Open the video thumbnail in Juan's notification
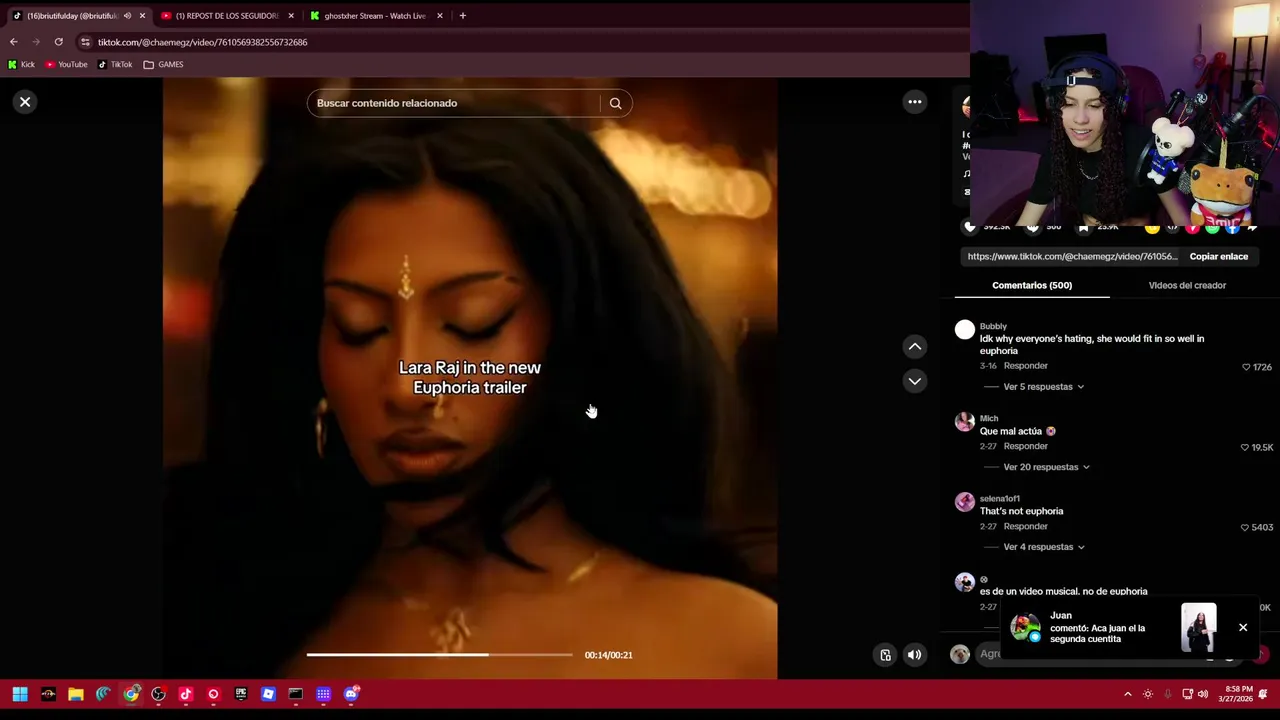This screenshot has height=720, width=1280. [x=1198, y=627]
